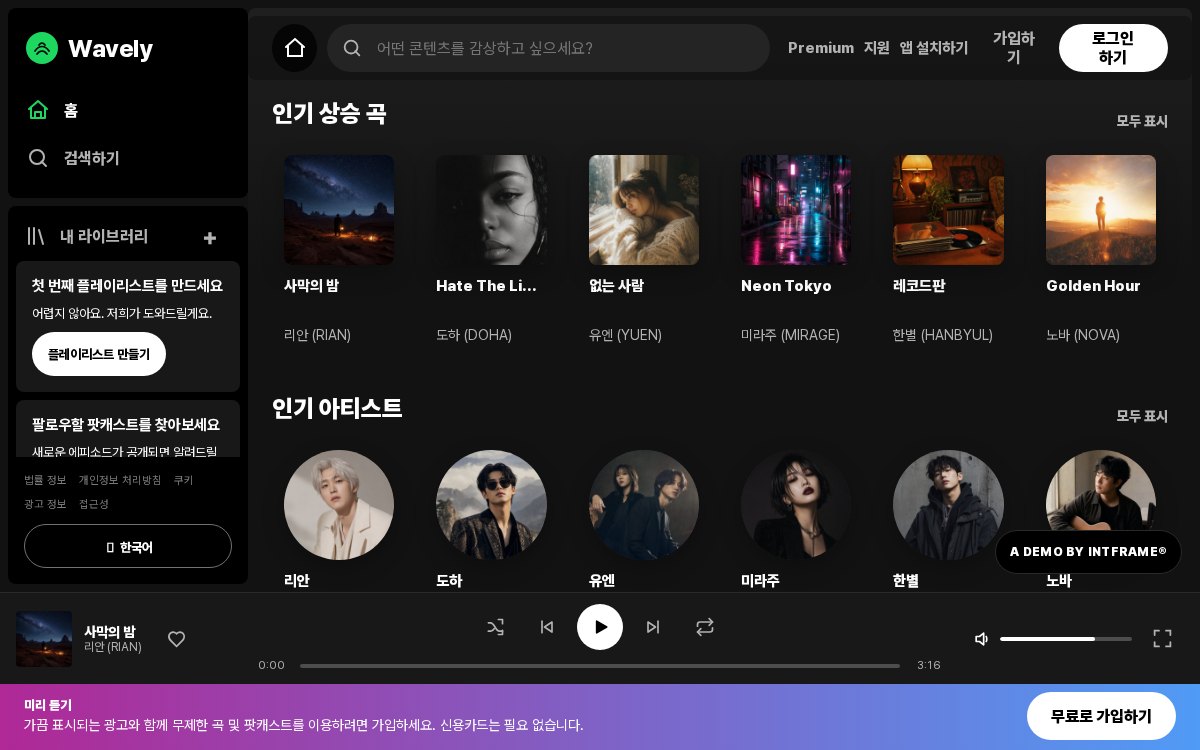Click artist name 노바 (NOVA)

pyautogui.click(x=1083, y=335)
